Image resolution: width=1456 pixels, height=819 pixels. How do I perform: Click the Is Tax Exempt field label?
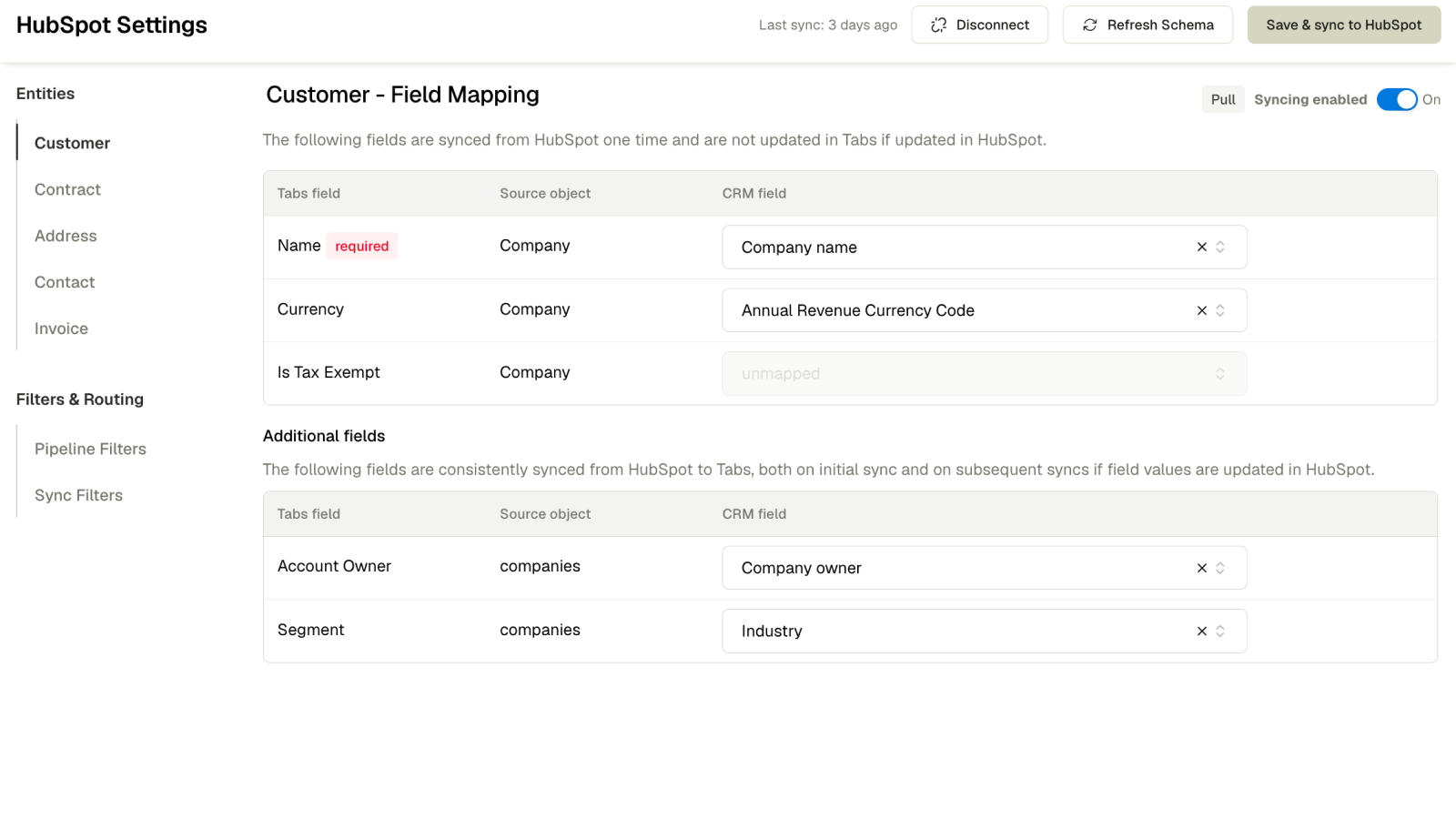pos(329,372)
